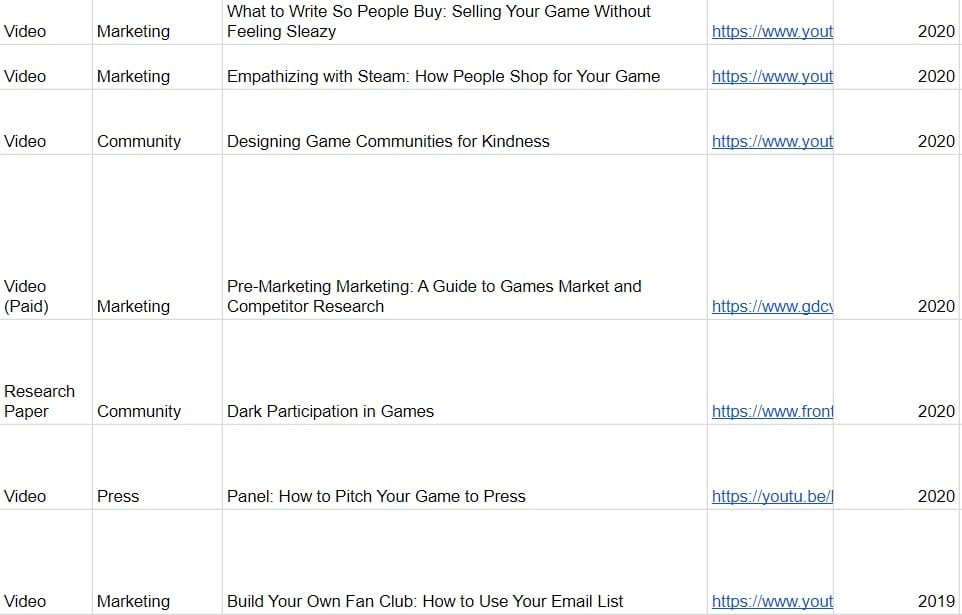Click the youtu.be link in Press row
This screenshot has height=615, width=962.
tap(772, 496)
